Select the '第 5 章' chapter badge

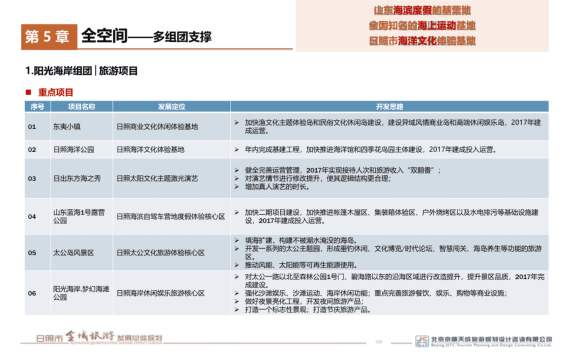[x=49, y=37]
